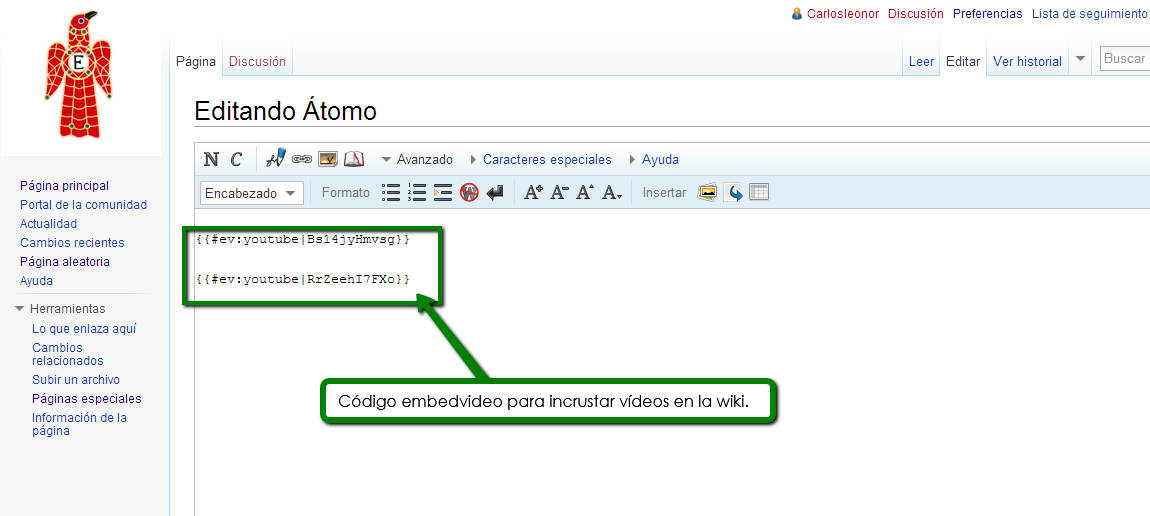The width and height of the screenshot is (1150, 516).
Task: Apply bold (N) formatting
Action: (211, 159)
